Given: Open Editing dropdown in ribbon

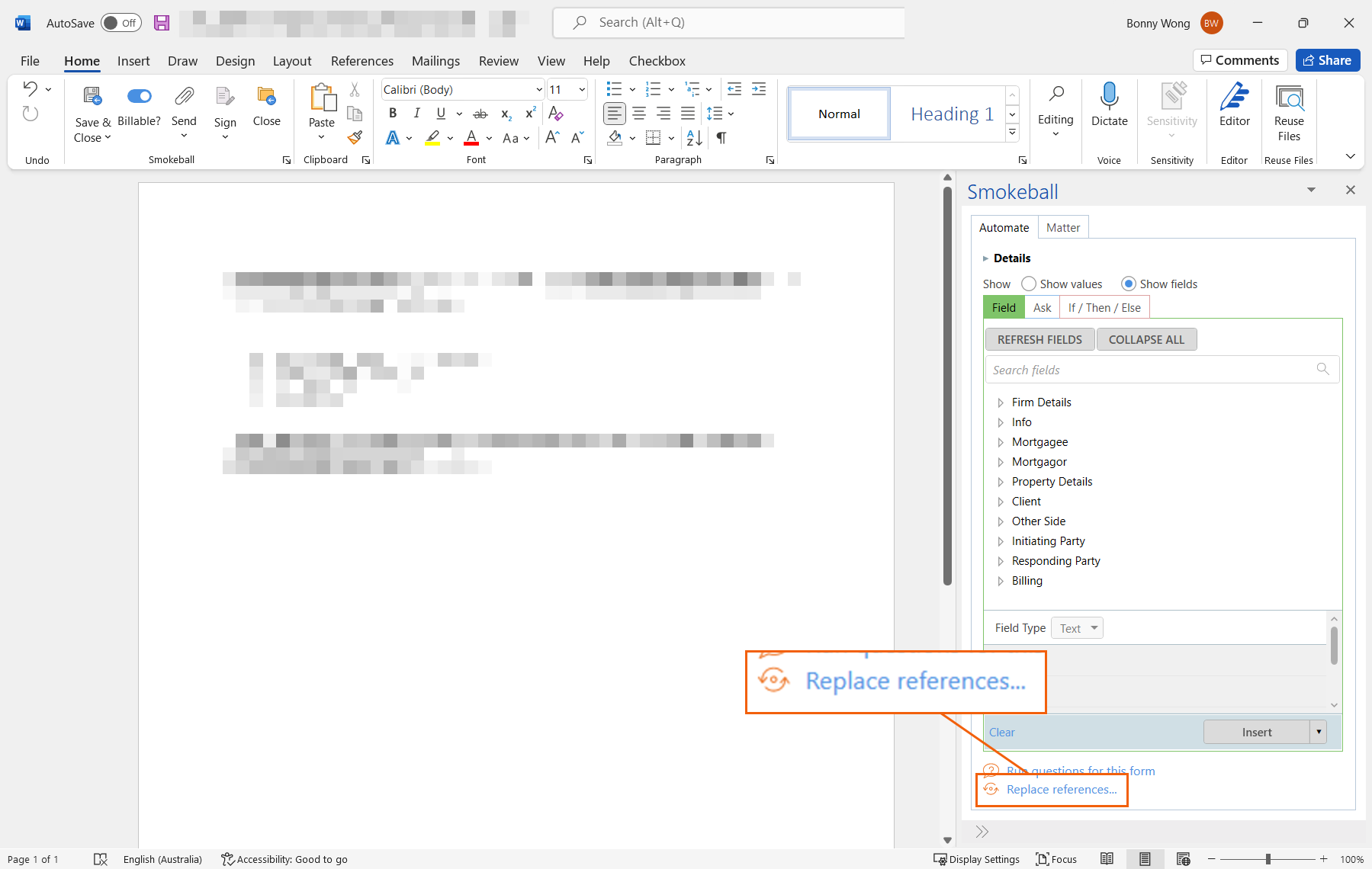Looking at the screenshot, I should [1056, 113].
